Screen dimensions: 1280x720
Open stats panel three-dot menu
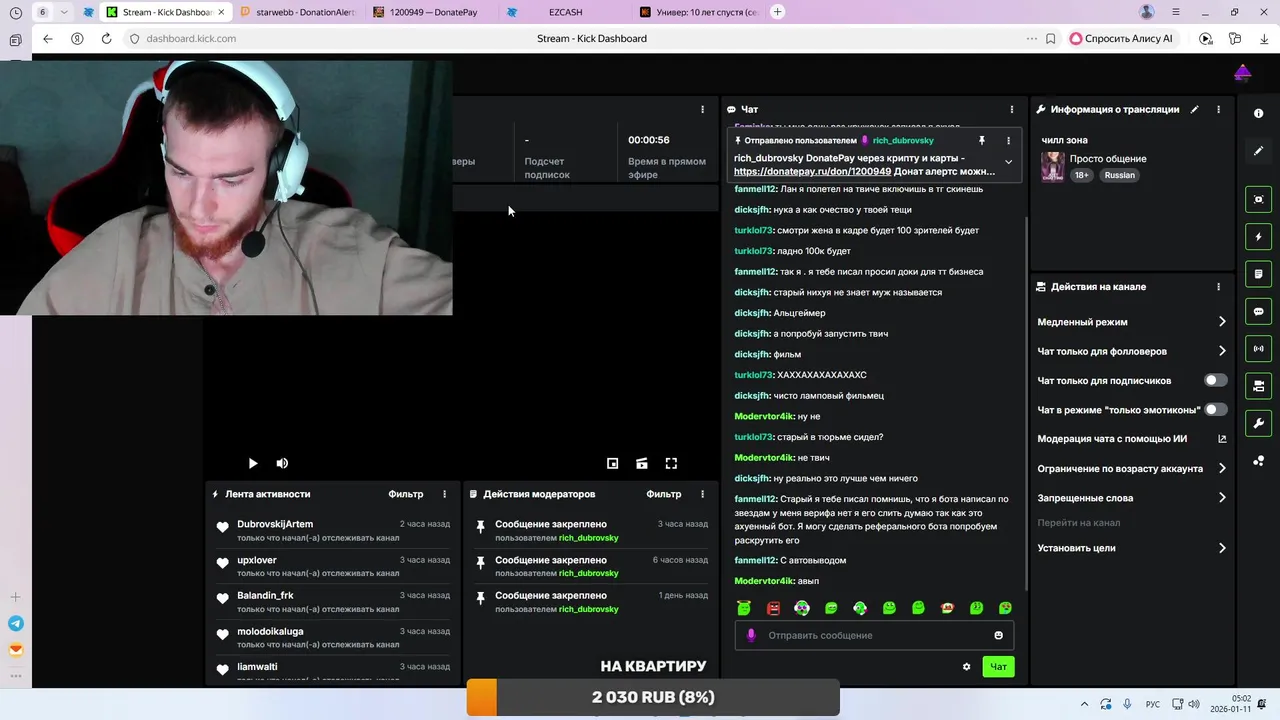pyautogui.click(x=703, y=109)
